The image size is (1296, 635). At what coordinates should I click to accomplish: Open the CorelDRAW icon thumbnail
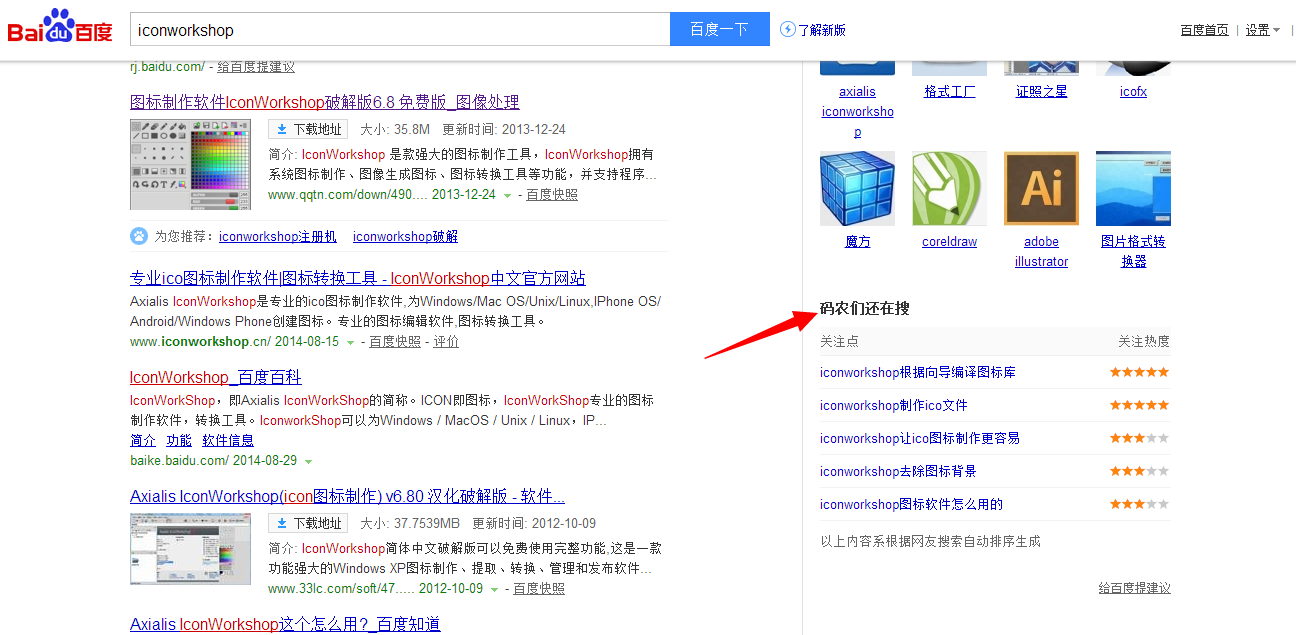click(949, 189)
